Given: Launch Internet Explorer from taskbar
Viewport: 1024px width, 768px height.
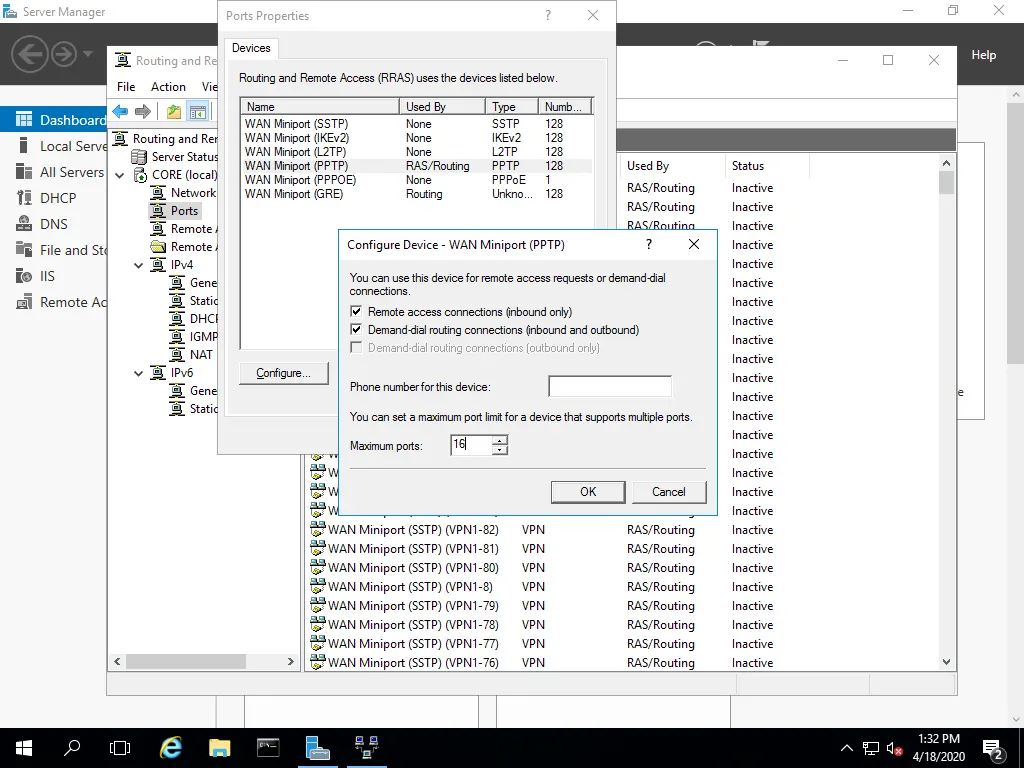Looking at the screenshot, I should (x=170, y=748).
